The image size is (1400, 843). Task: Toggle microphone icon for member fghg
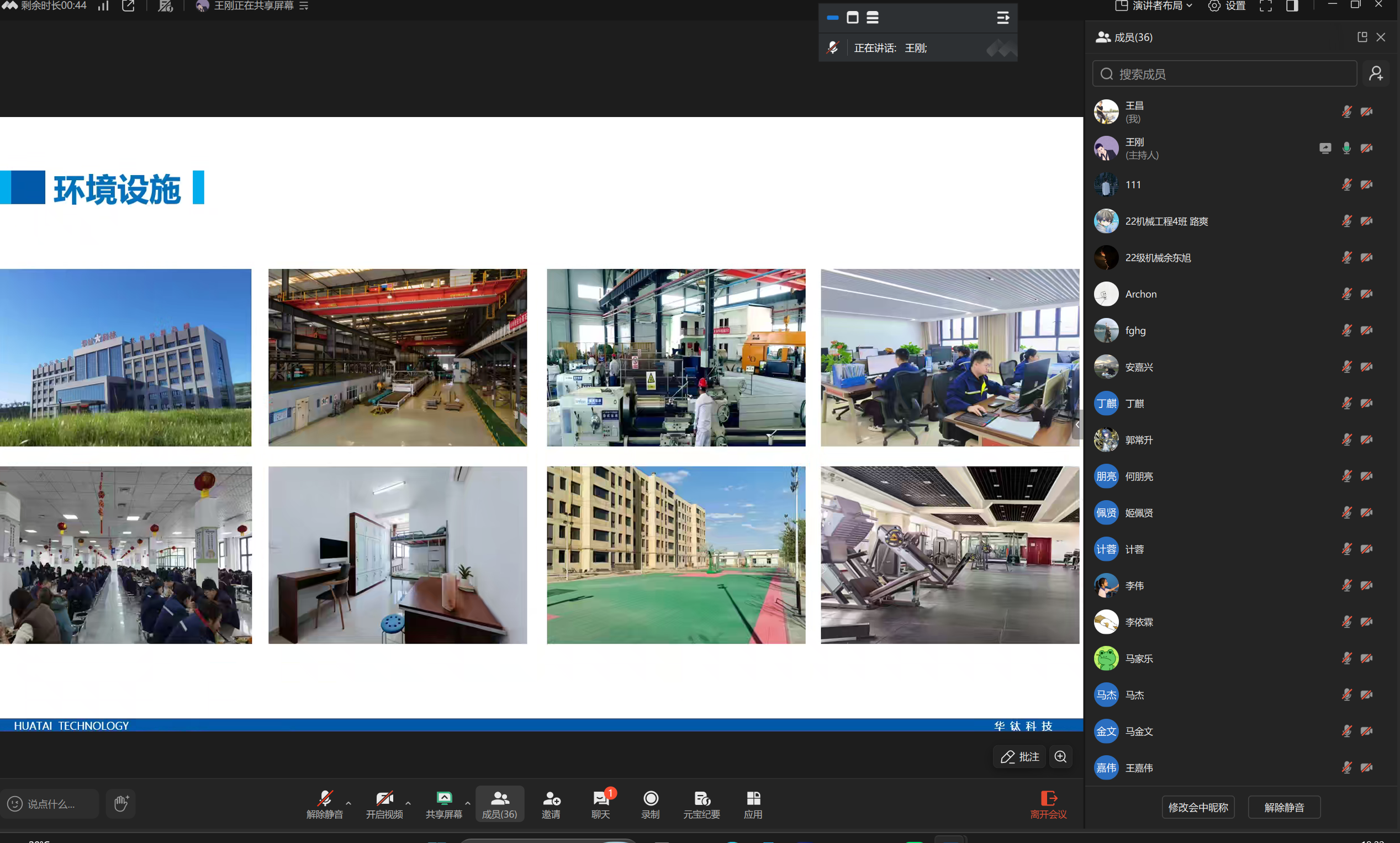(x=1346, y=331)
